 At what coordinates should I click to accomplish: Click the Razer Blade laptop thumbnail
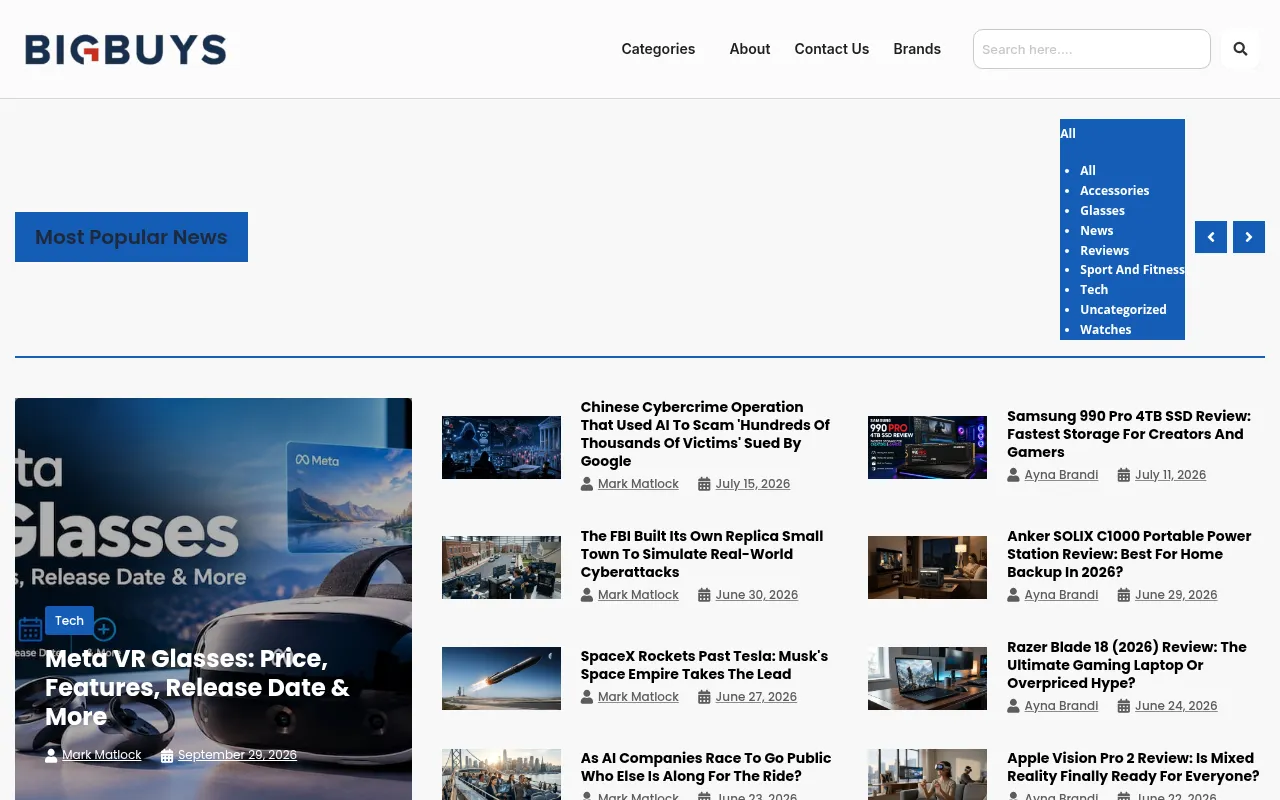coord(927,678)
